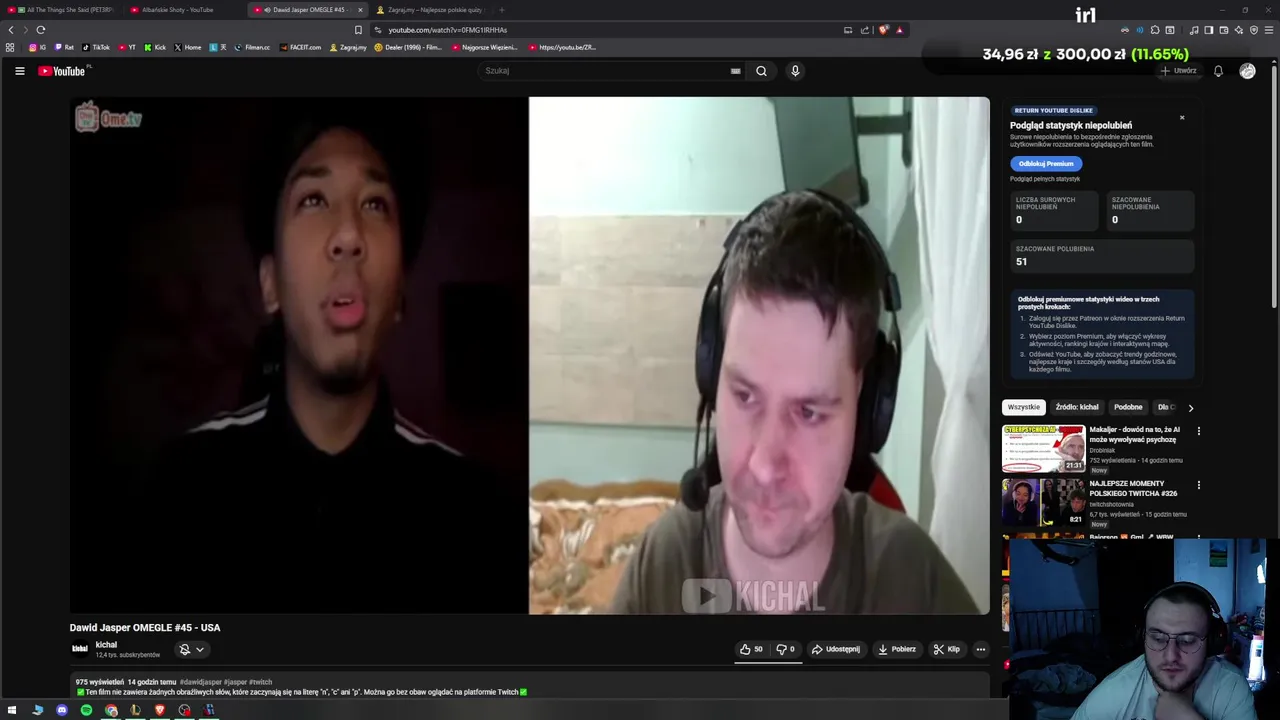Switch to All The Things She Said tab
Viewport: 1280px width, 720px height.
pos(61,10)
